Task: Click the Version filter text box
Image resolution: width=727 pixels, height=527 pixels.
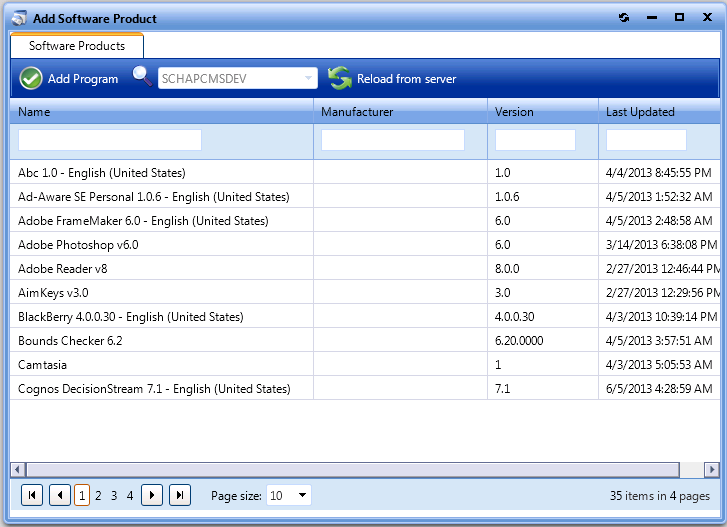Action: (535, 140)
